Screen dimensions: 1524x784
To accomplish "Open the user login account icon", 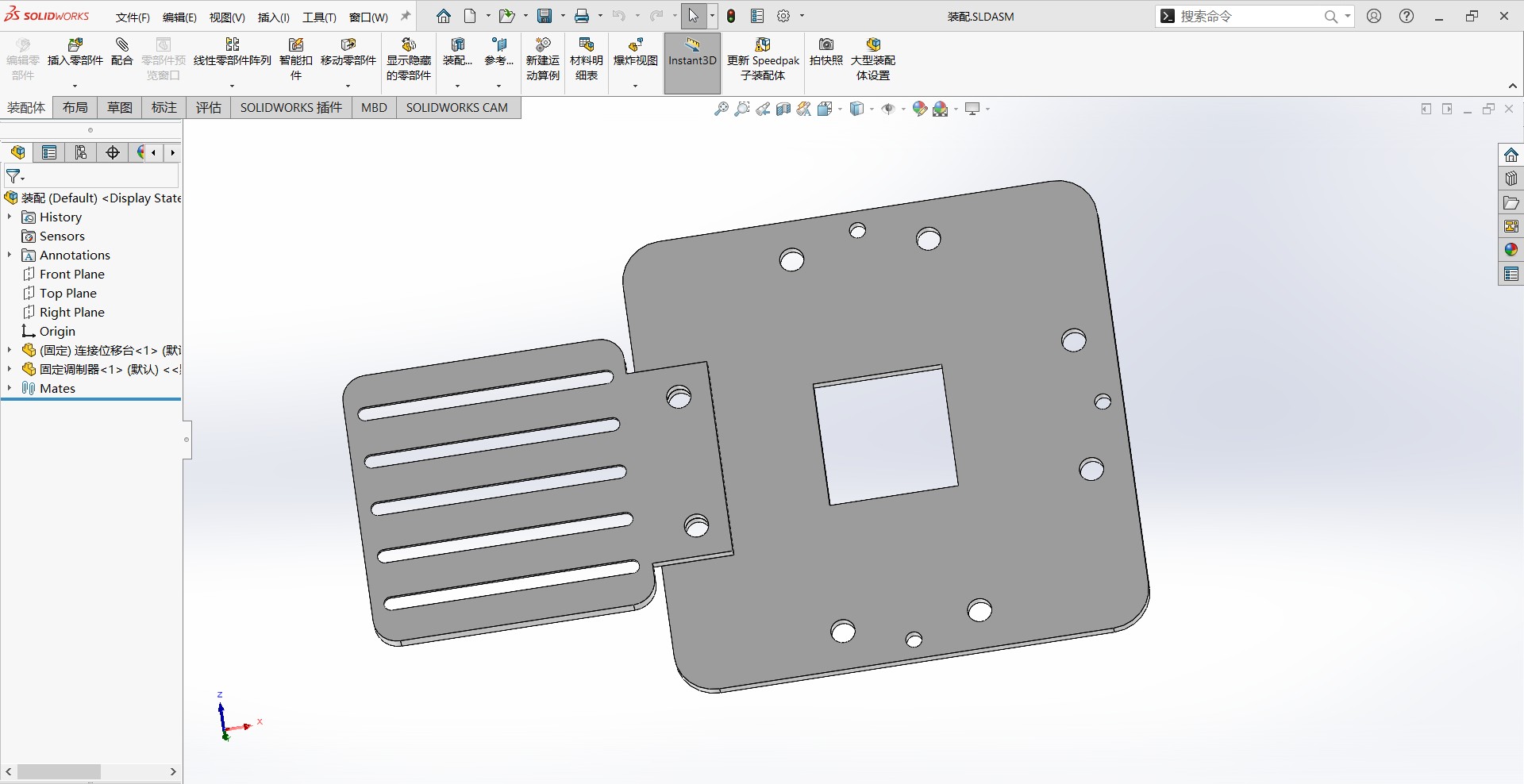I will point(1374,16).
